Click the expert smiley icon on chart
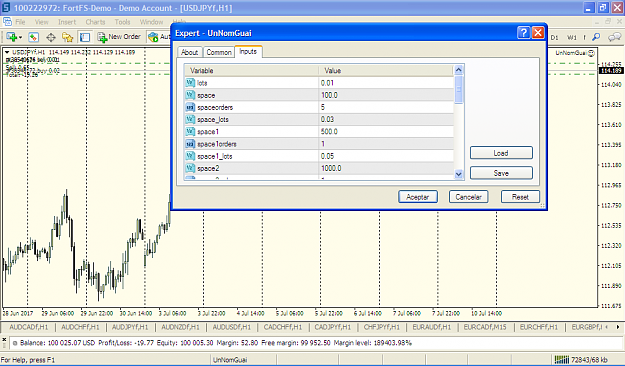The image size is (625, 366). [x=592, y=53]
